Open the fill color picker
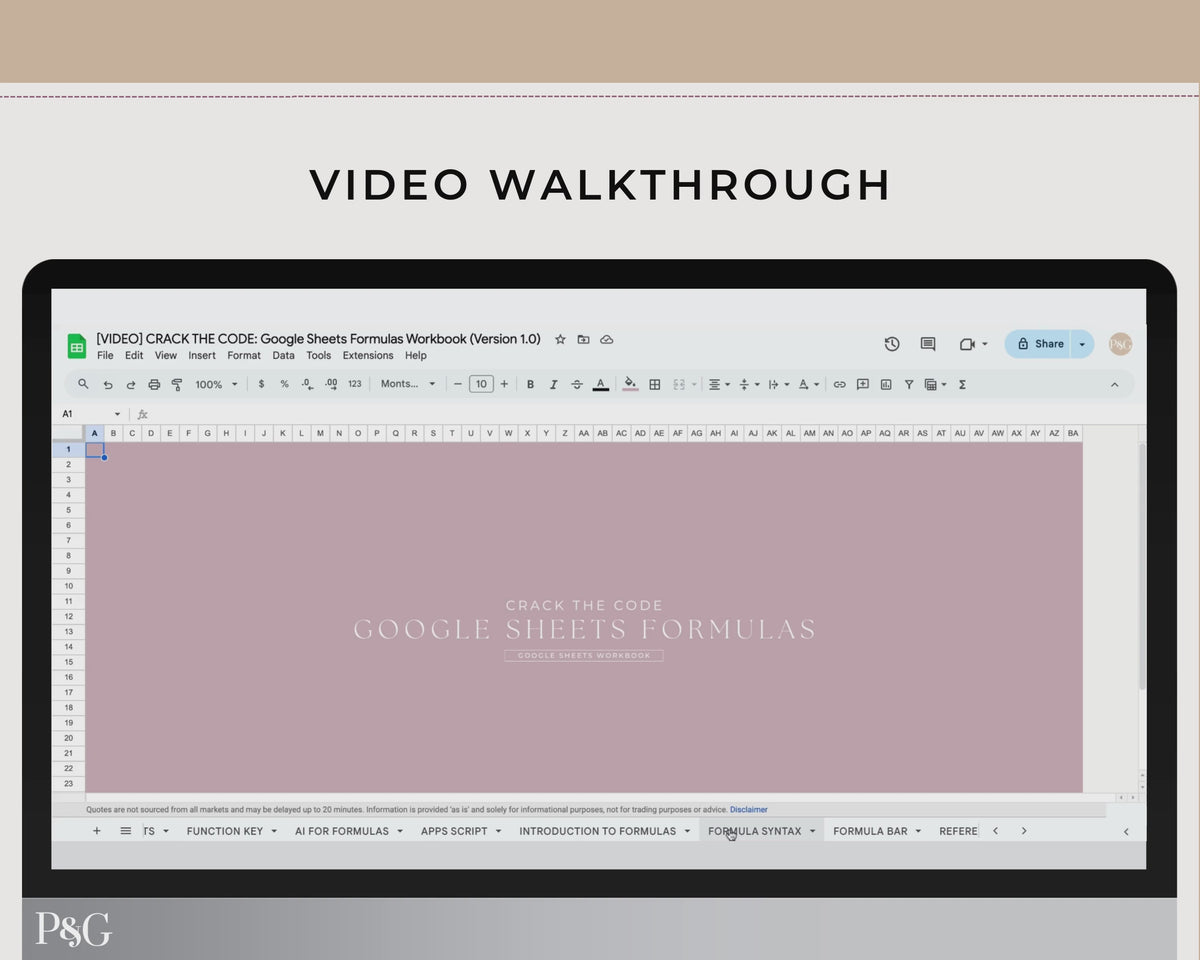1200x960 pixels. [x=630, y=384]
